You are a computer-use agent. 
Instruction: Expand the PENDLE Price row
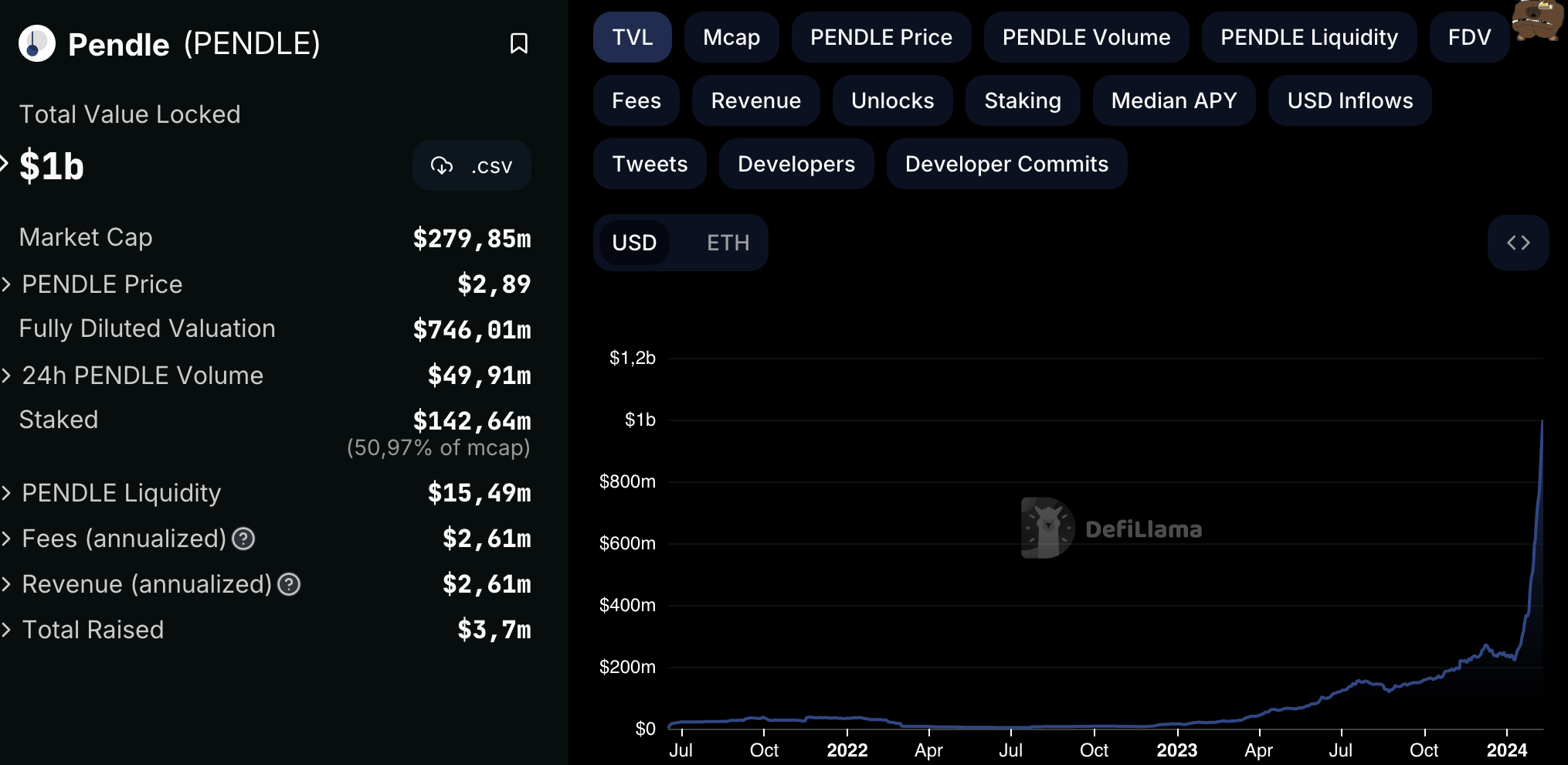pyautogui.click(x=6, y=284)
